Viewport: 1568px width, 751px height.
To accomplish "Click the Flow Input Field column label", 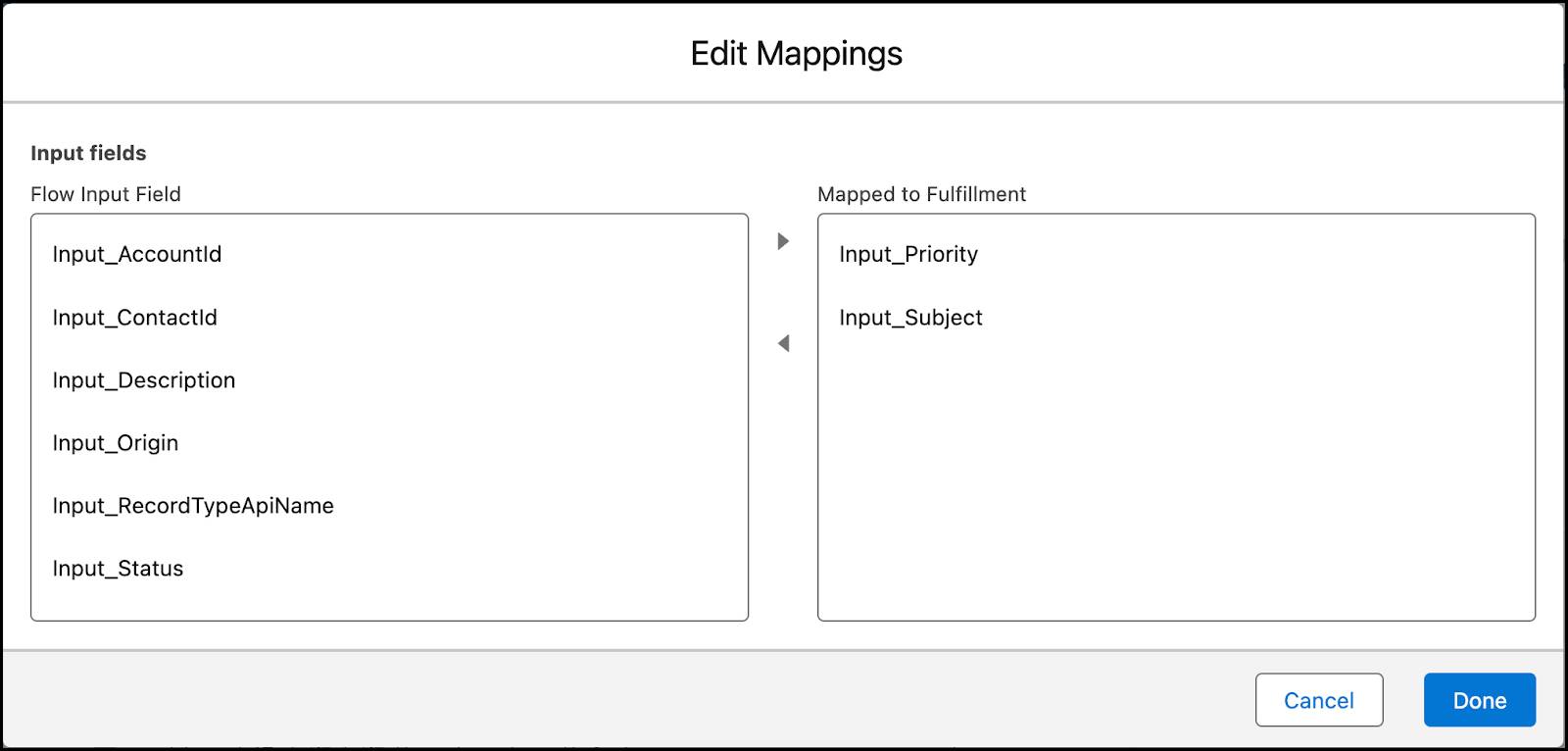I will click(107, 194).
